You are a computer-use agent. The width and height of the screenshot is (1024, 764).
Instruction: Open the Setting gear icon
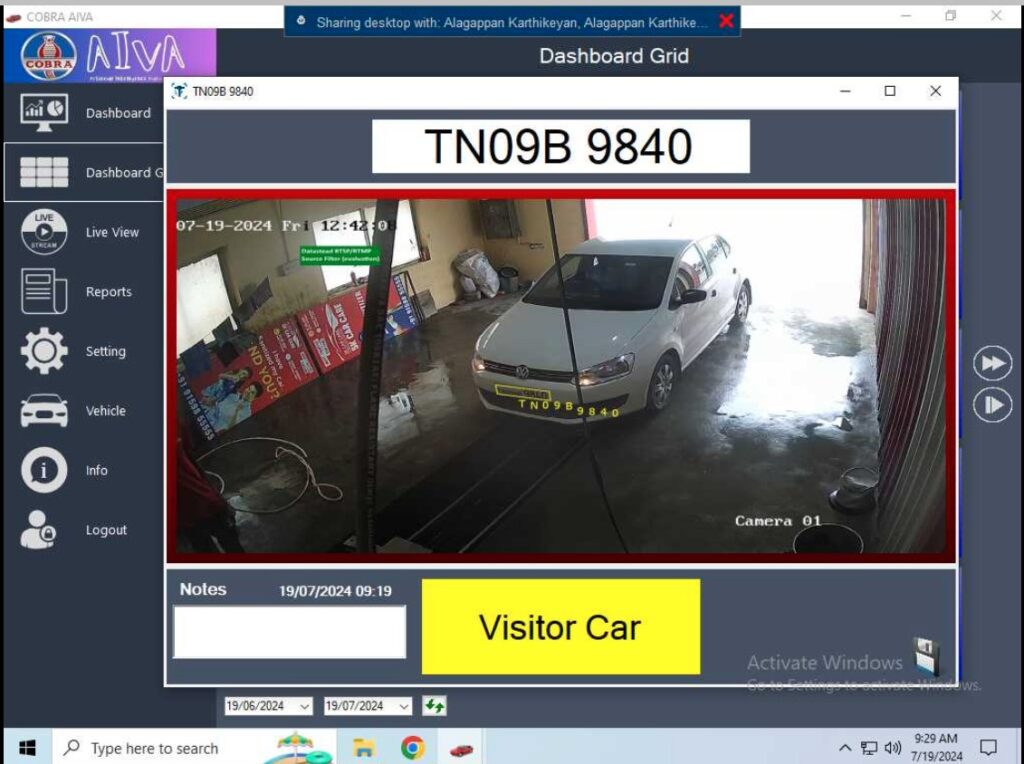[44, 351]
